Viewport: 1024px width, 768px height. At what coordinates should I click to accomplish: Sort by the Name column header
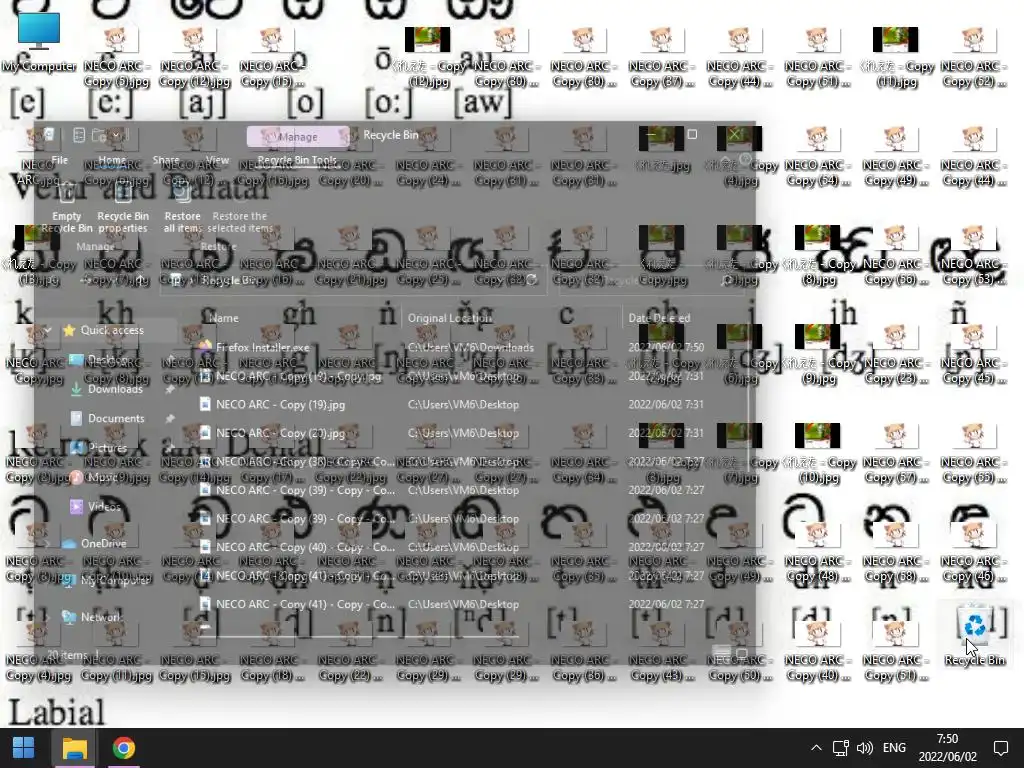[223, 318]
